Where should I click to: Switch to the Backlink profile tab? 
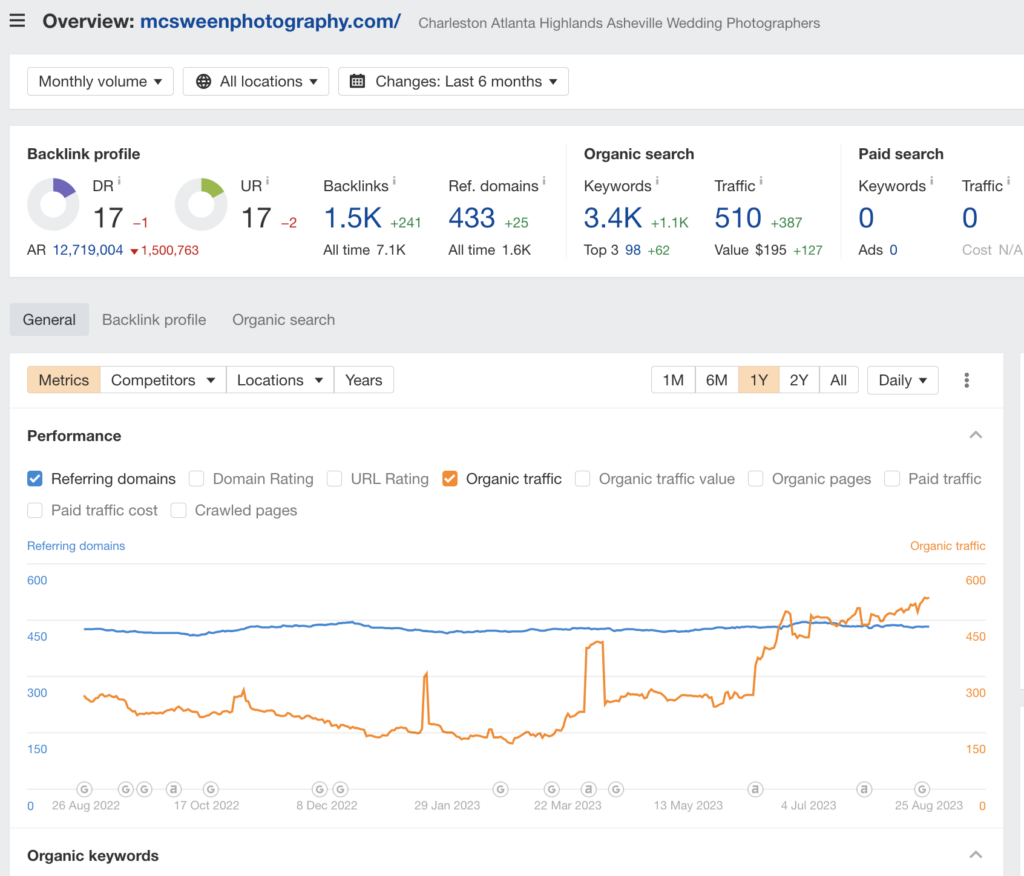pos(154,319)
